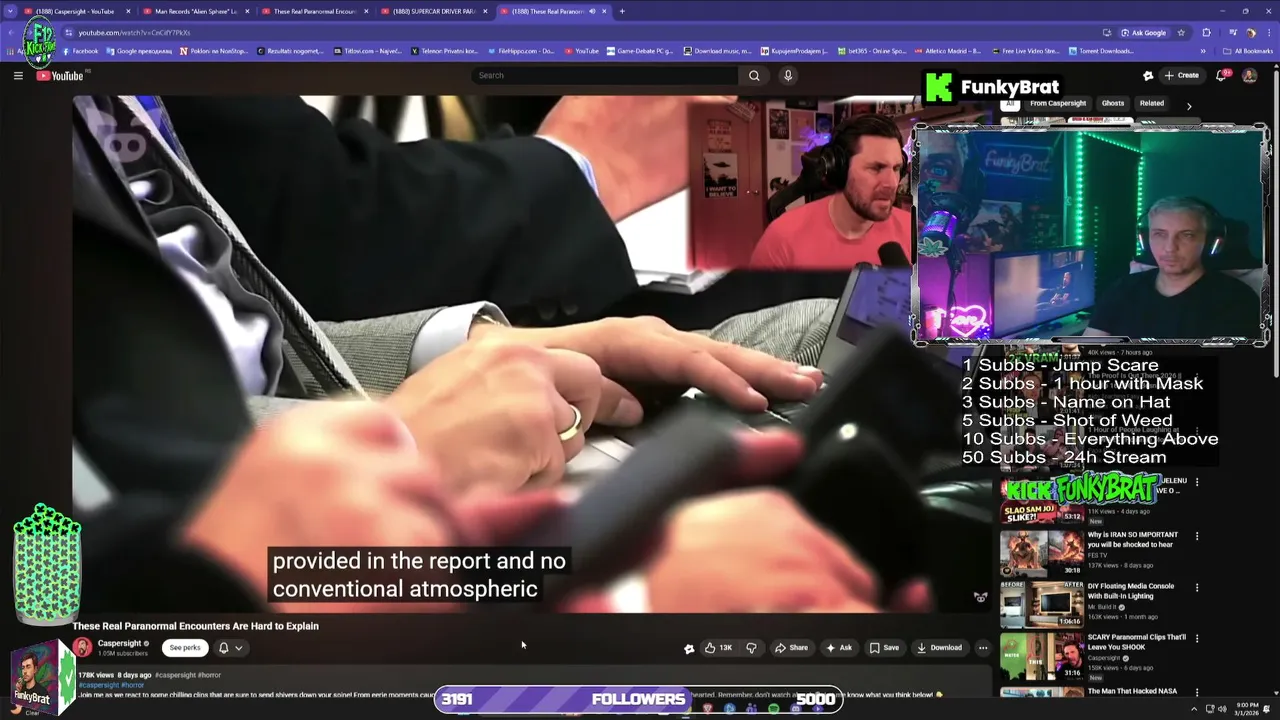Open a new browser tab
This screenshot has height=720, width=1280.
pyautogui.click(x=622, y=11)
